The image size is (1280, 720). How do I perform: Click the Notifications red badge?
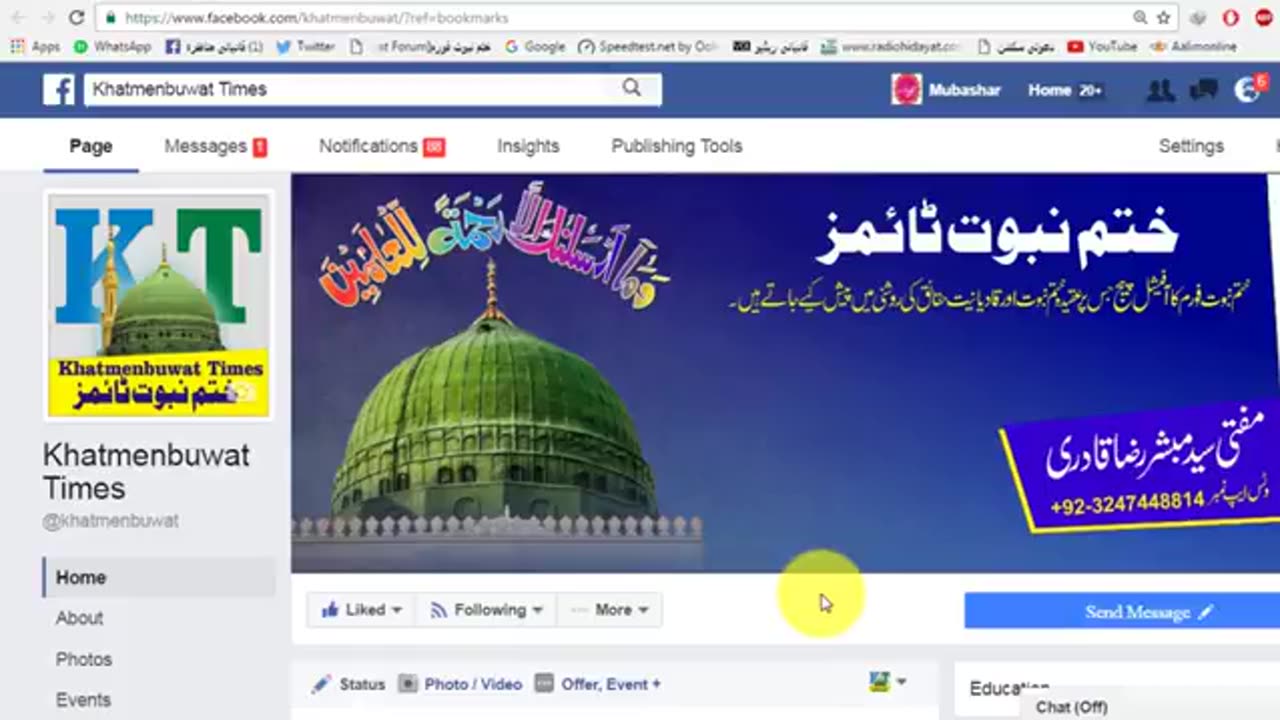click(434, 147)
